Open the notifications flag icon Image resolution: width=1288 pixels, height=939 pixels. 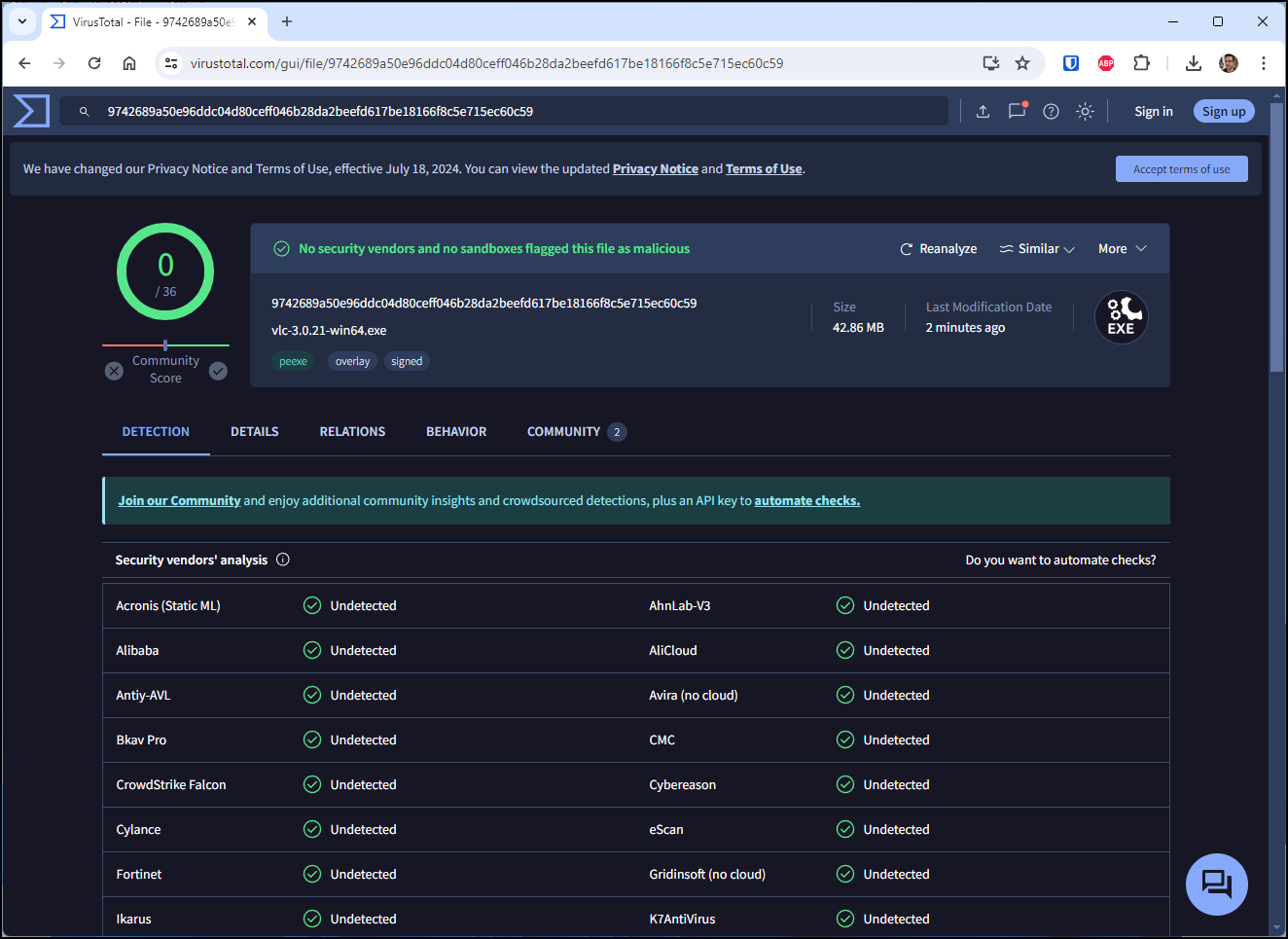tap(1018, 111)
